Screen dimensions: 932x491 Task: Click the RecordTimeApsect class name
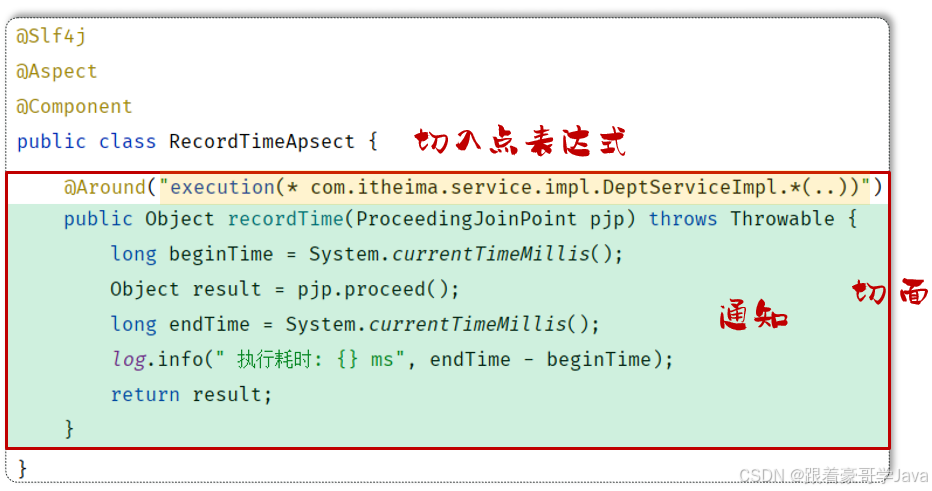[262, 142]
